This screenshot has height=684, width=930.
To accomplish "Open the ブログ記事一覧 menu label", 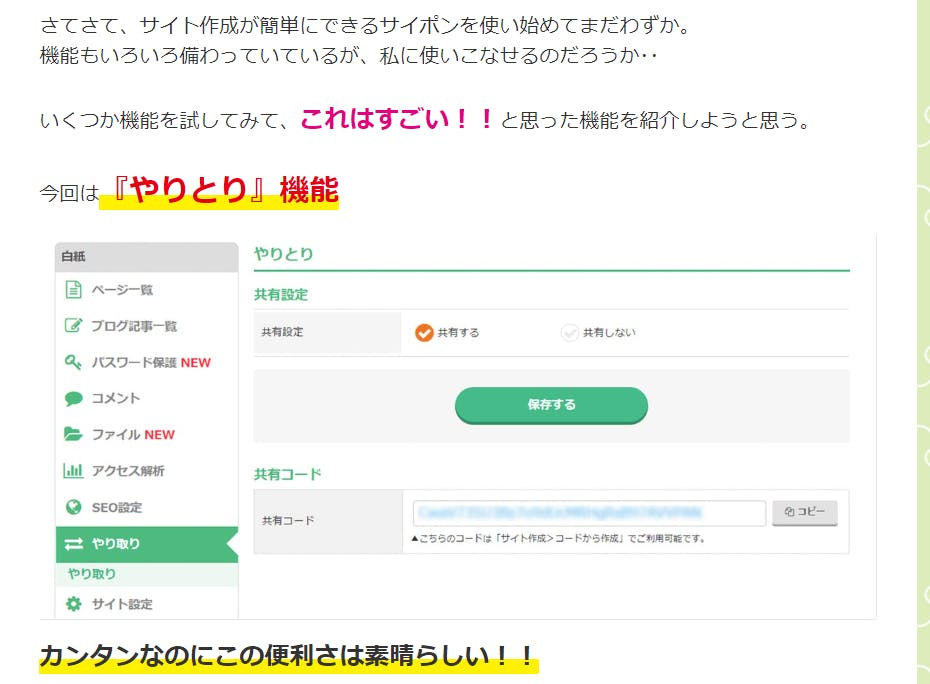I will tap(134, 326).
